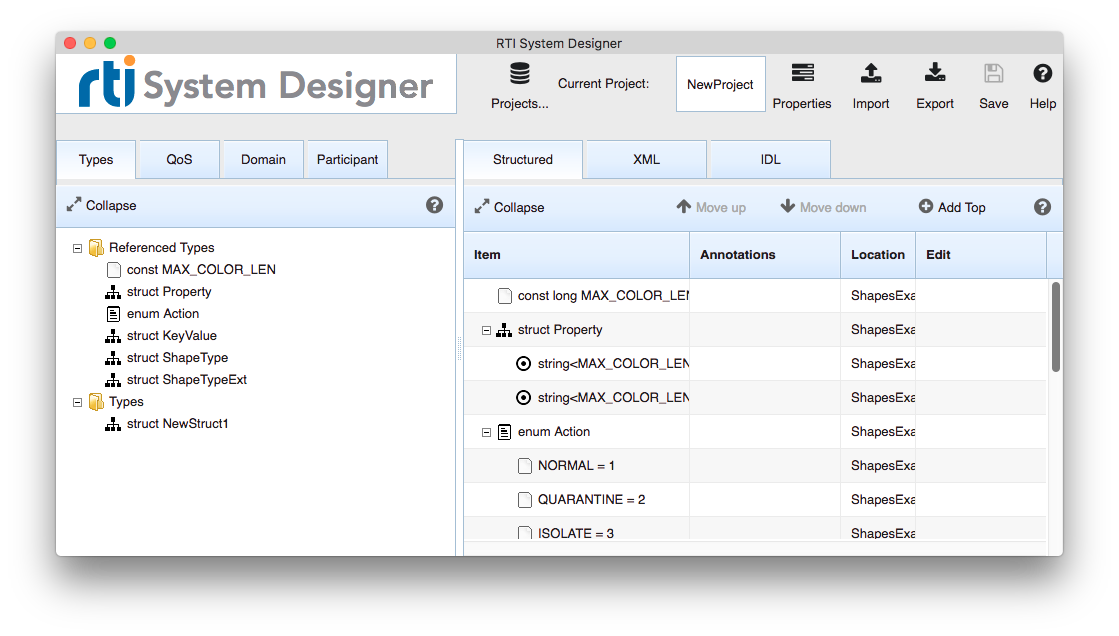The width and height of the screenshot is (1119, 636).
Task: Click the Save floppy disk icon
Action: pos(993,74)
